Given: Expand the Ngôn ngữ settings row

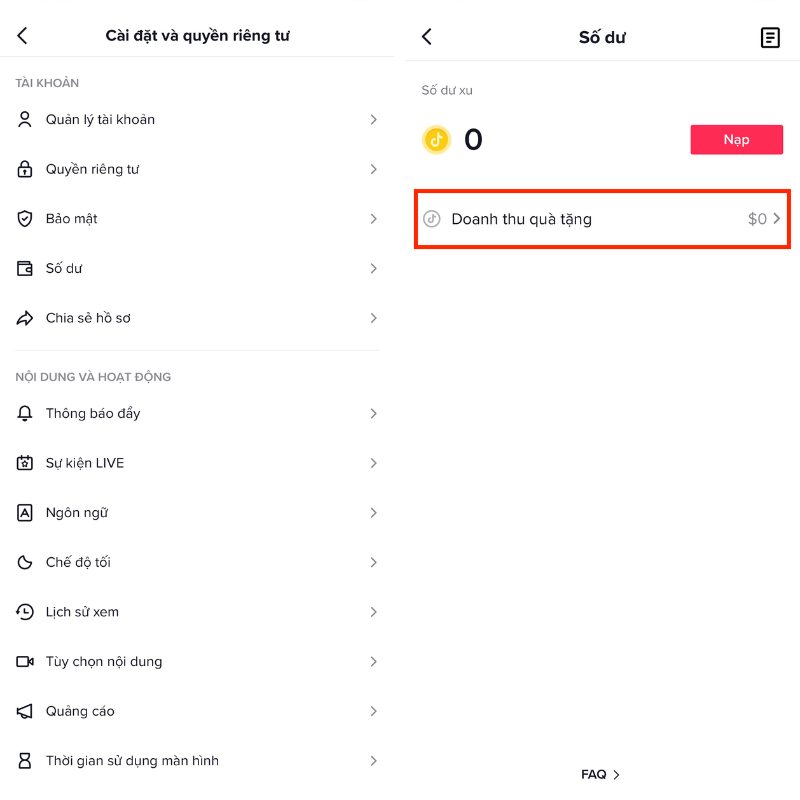Looking at the screenshot, I should [x=197, y=512].
